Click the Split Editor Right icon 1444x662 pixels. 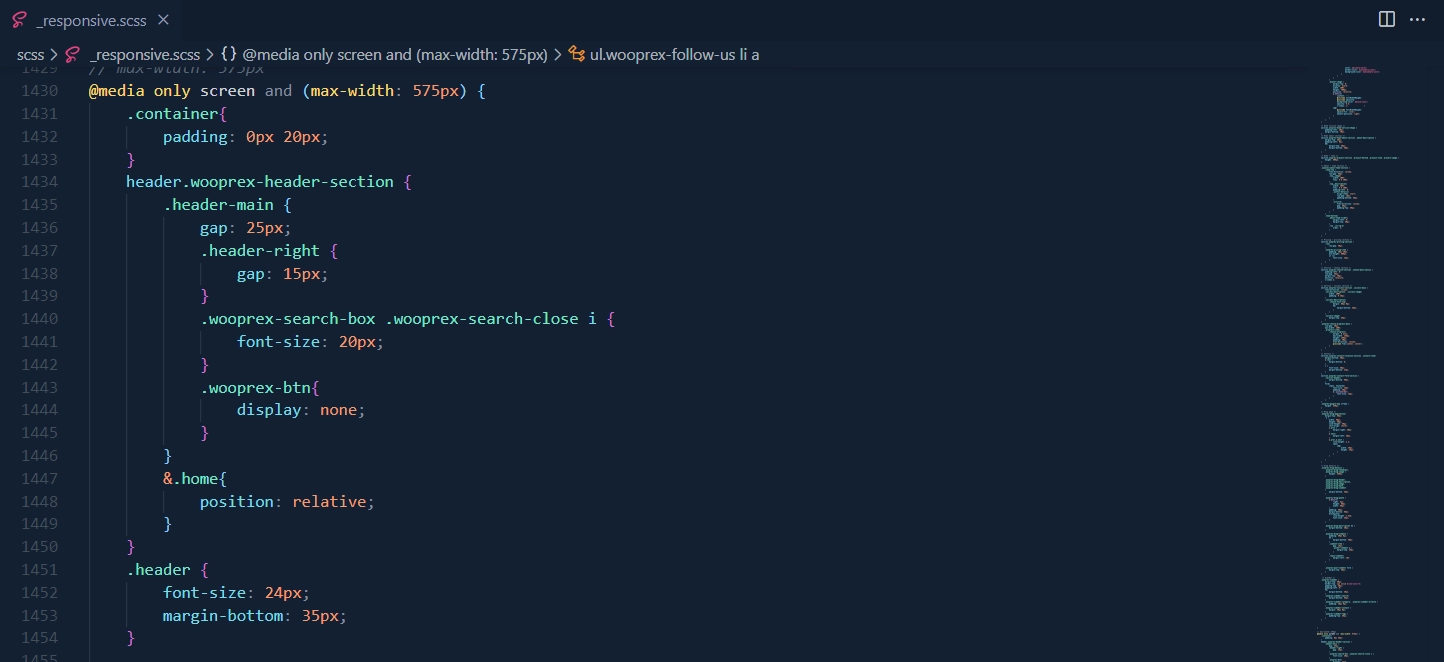[x=1386, y=19]
